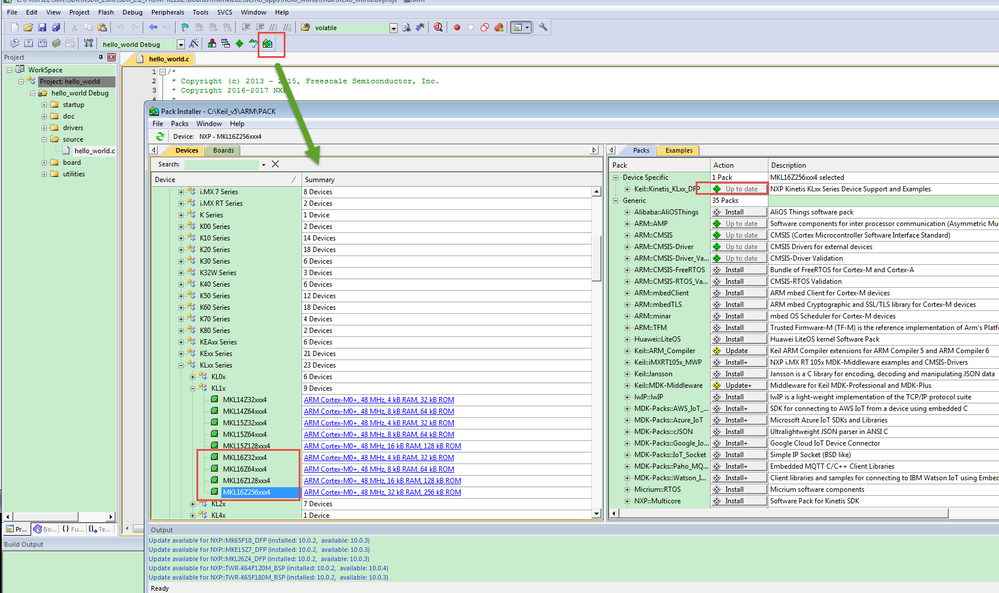Expand the Keil::Kinetis_KLxx_DFP pack
The height and width of the screenshot is (593, 999).
tap(627, 189)
